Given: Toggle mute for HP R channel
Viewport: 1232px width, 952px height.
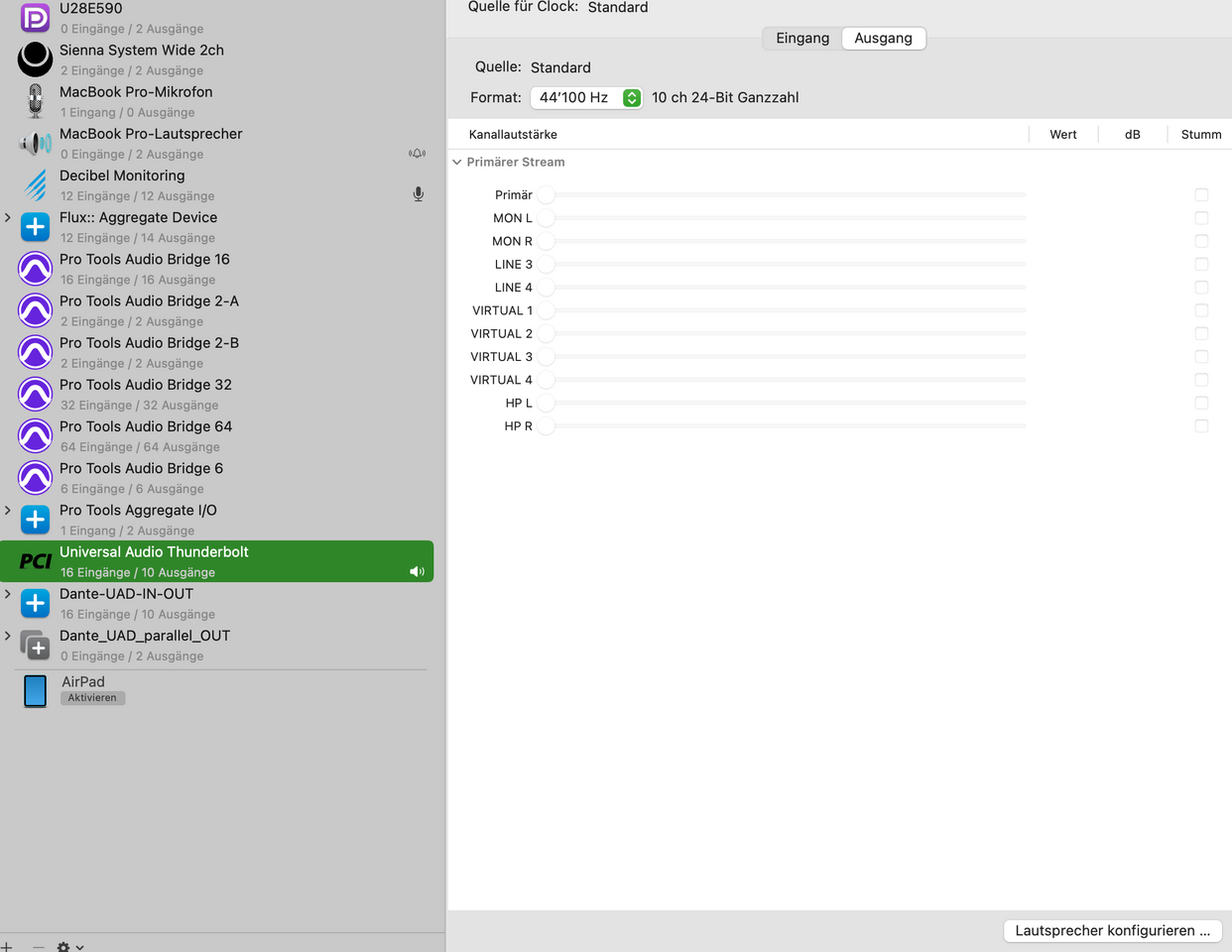Looking at the screenshot, I should [x=1201, y=426].
